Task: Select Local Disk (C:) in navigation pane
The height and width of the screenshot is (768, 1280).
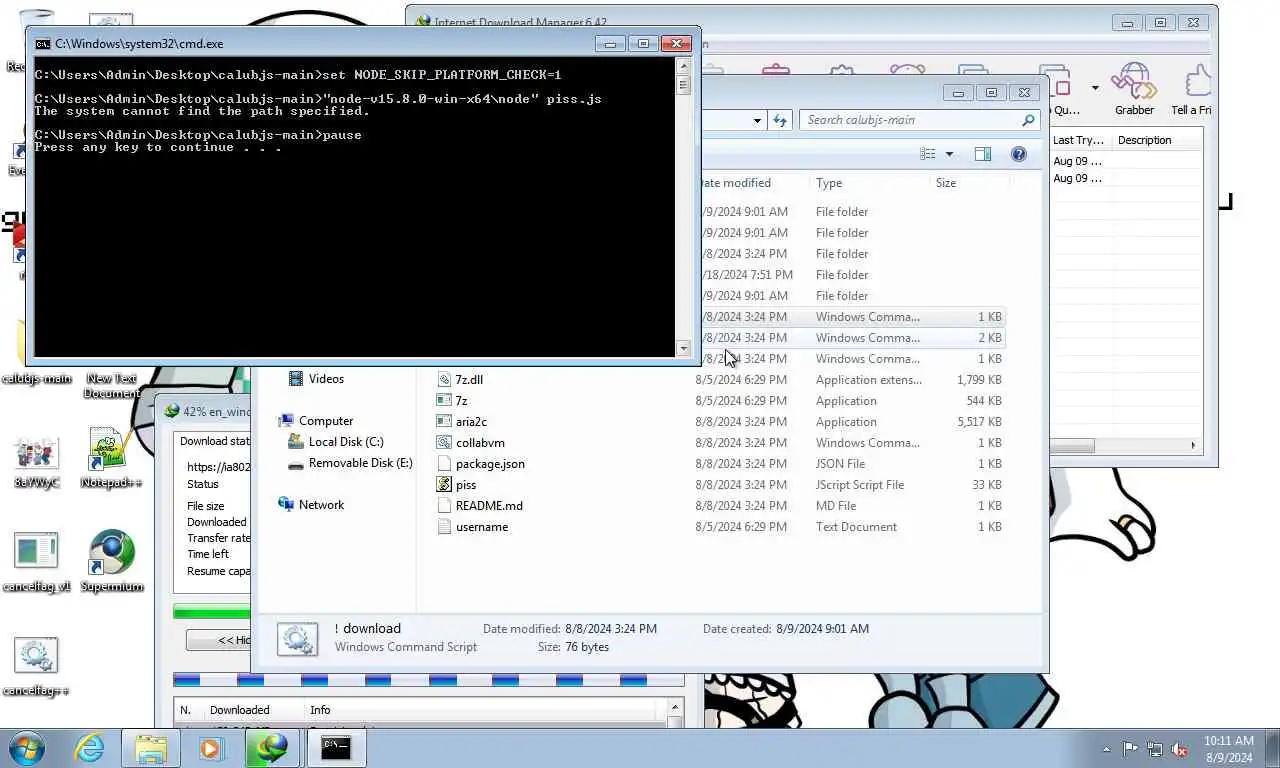Action: click(346, 442)
